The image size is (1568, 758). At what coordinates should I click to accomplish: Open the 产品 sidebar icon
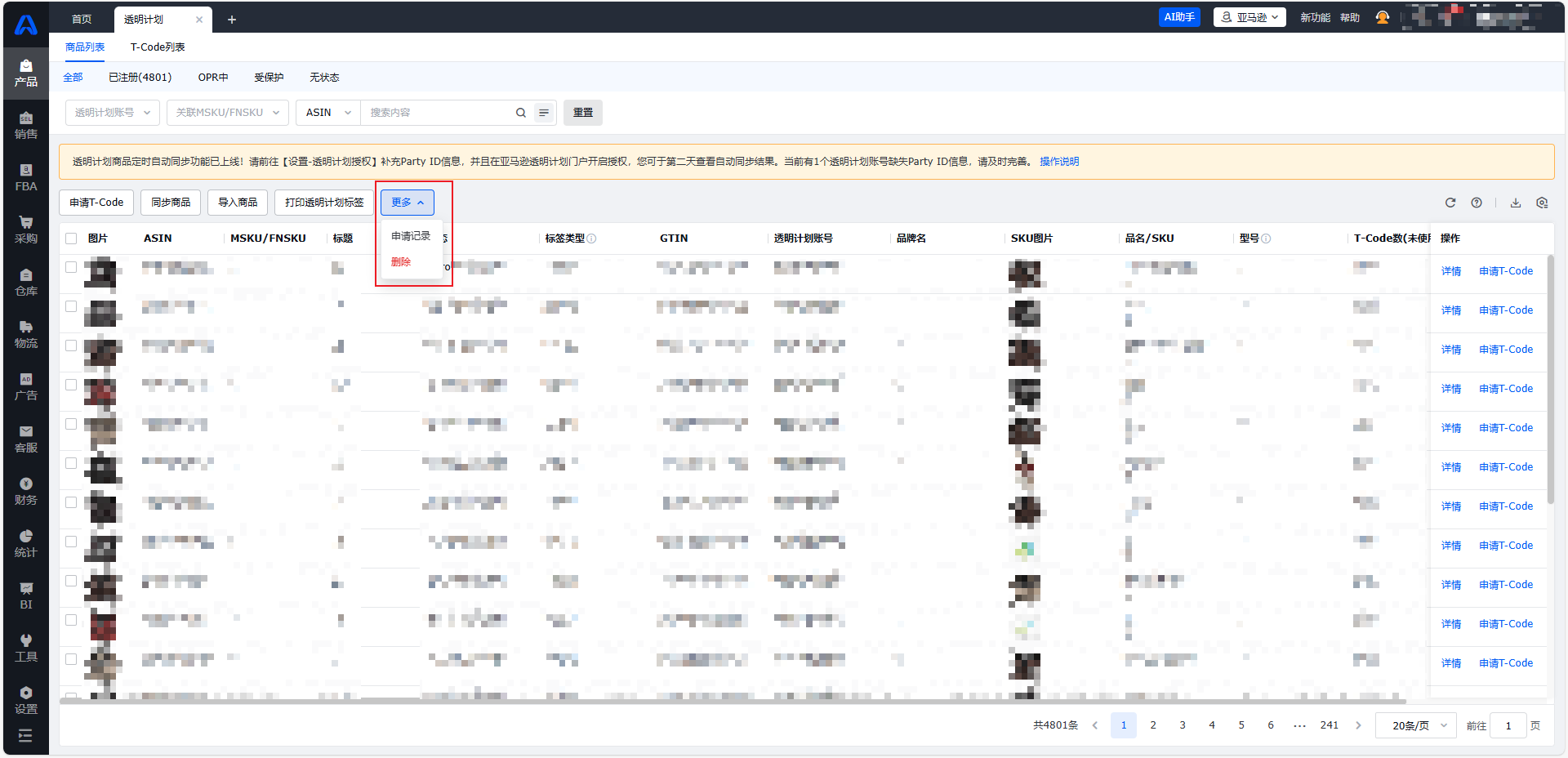(25, 73)
